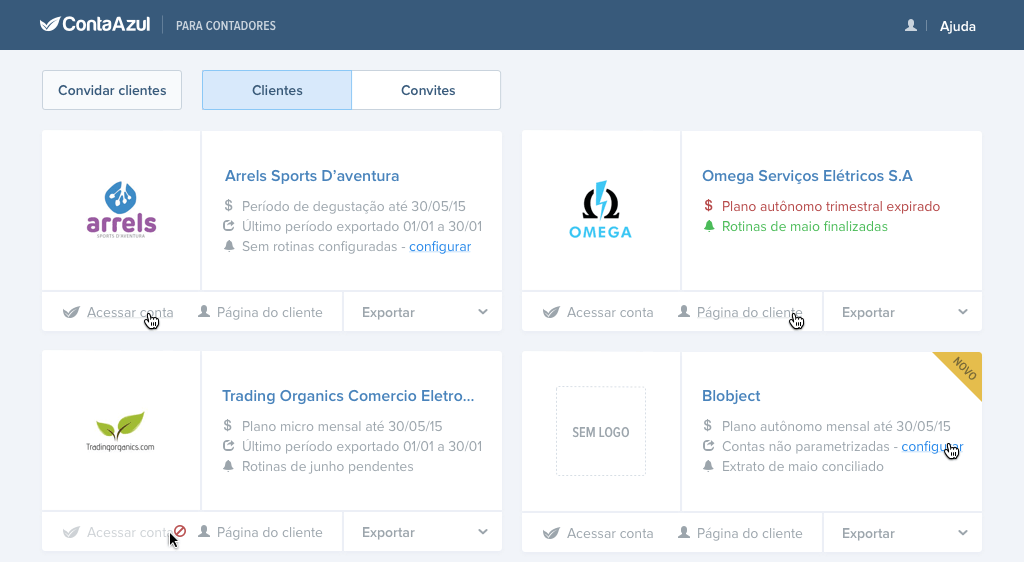Click the bell routines icon on Arrels card

(229, 246)
